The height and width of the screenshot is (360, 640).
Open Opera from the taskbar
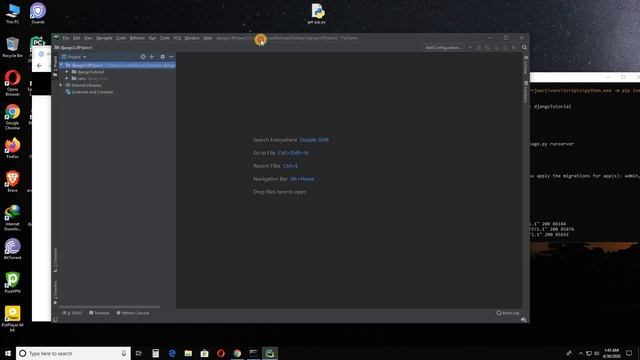point(221,353)
